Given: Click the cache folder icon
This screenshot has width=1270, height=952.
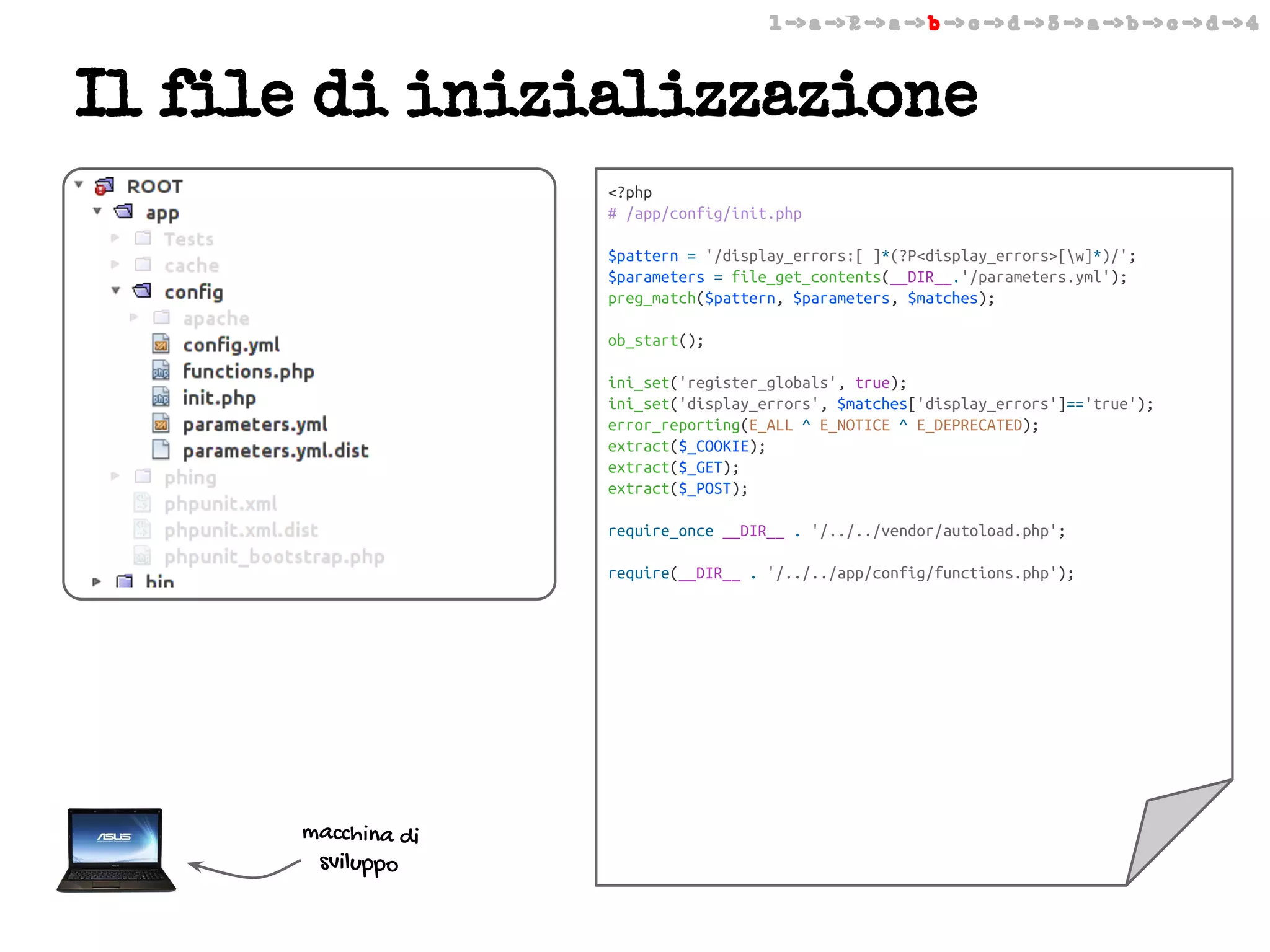Looking at the screenshot, I should point(143,265).
